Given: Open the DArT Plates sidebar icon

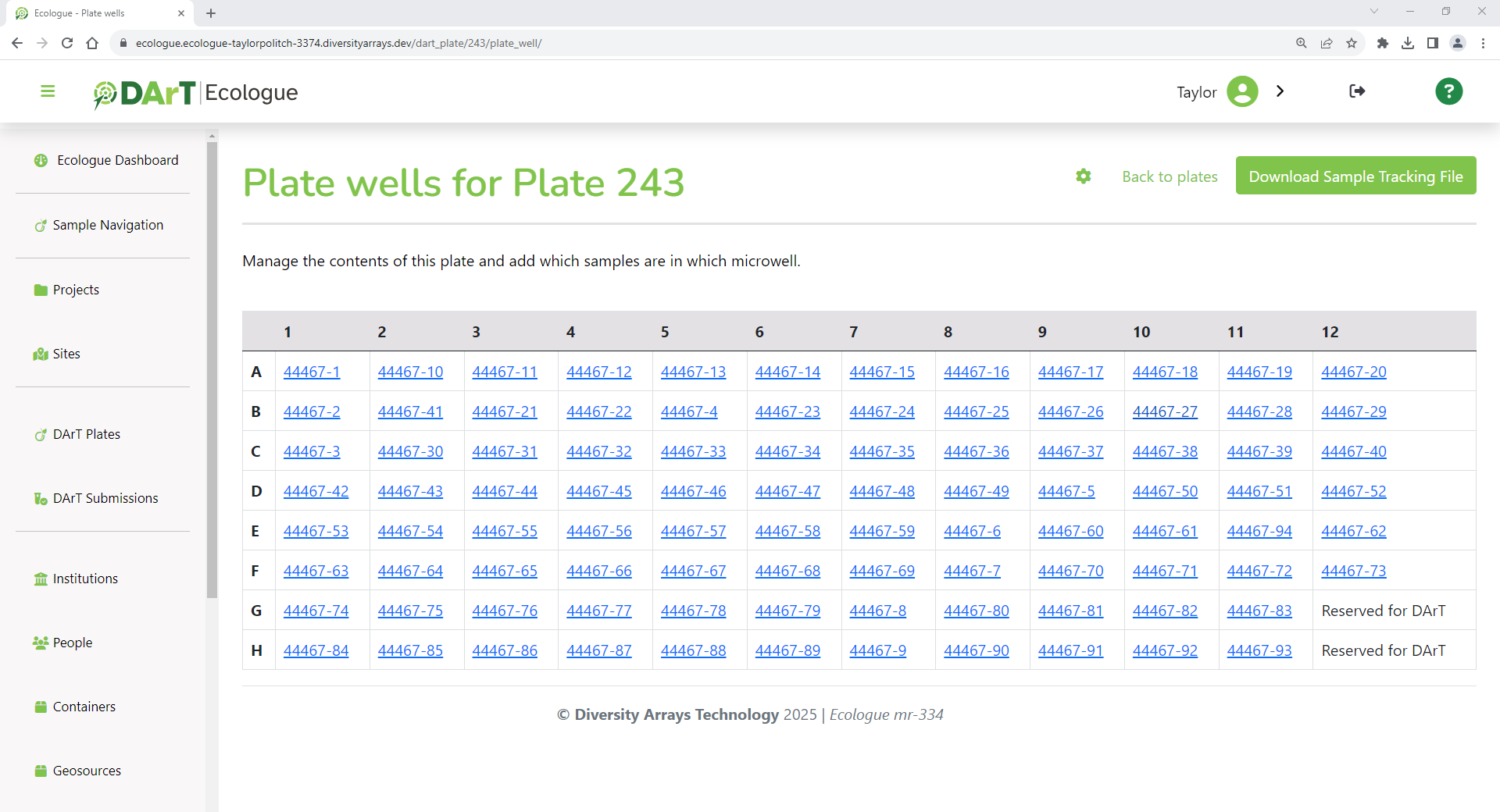Looking at the screenshot, I should 40,435.
